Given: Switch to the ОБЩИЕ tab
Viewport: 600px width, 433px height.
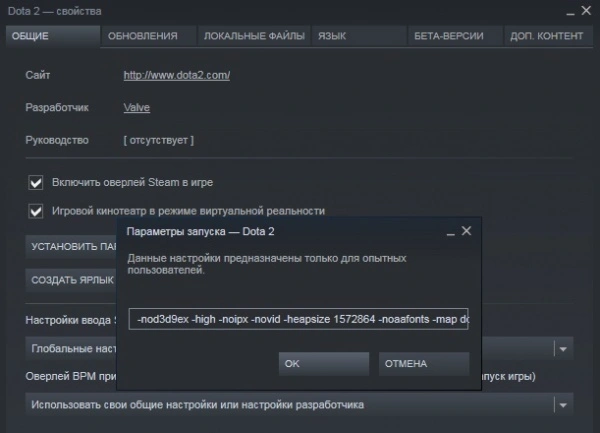Looking at the screenshot, I should [x=53, y=36].
